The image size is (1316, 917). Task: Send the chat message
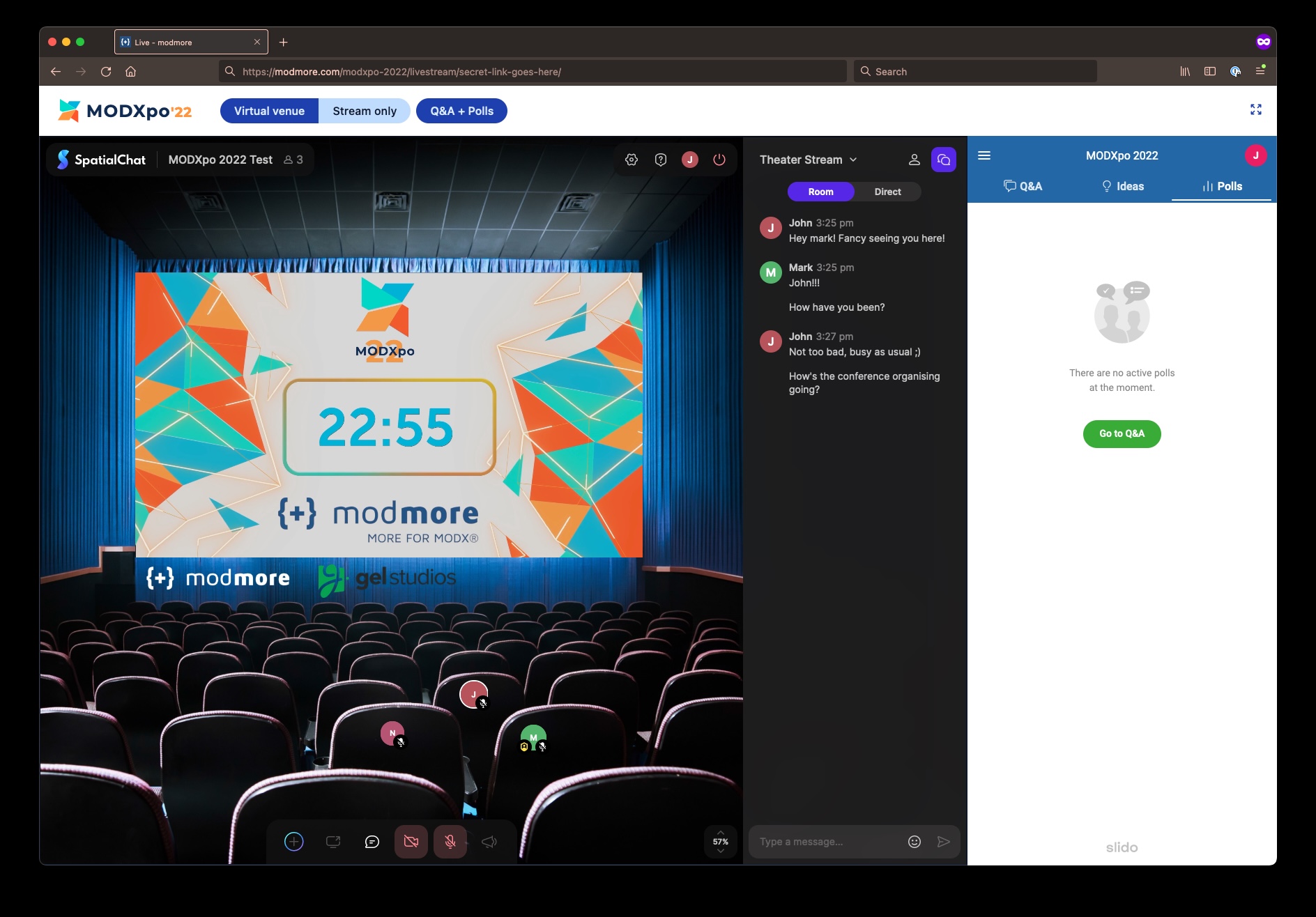pos(944,842)
